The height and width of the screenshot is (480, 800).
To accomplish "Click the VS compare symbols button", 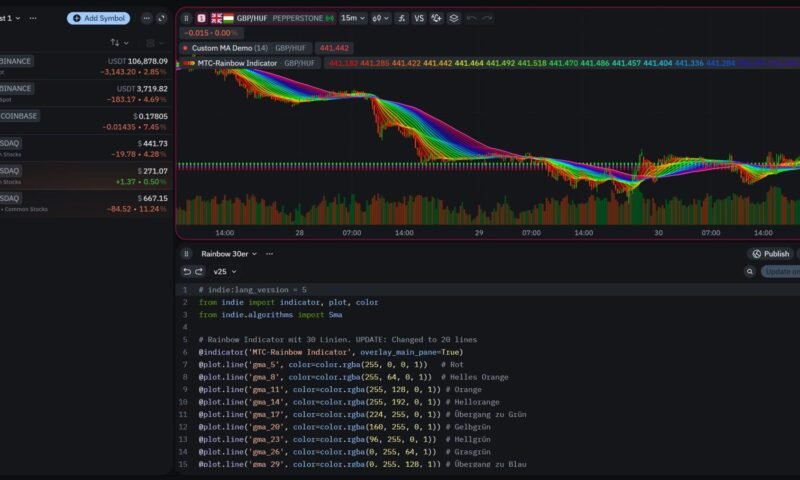I will [419, 18].
